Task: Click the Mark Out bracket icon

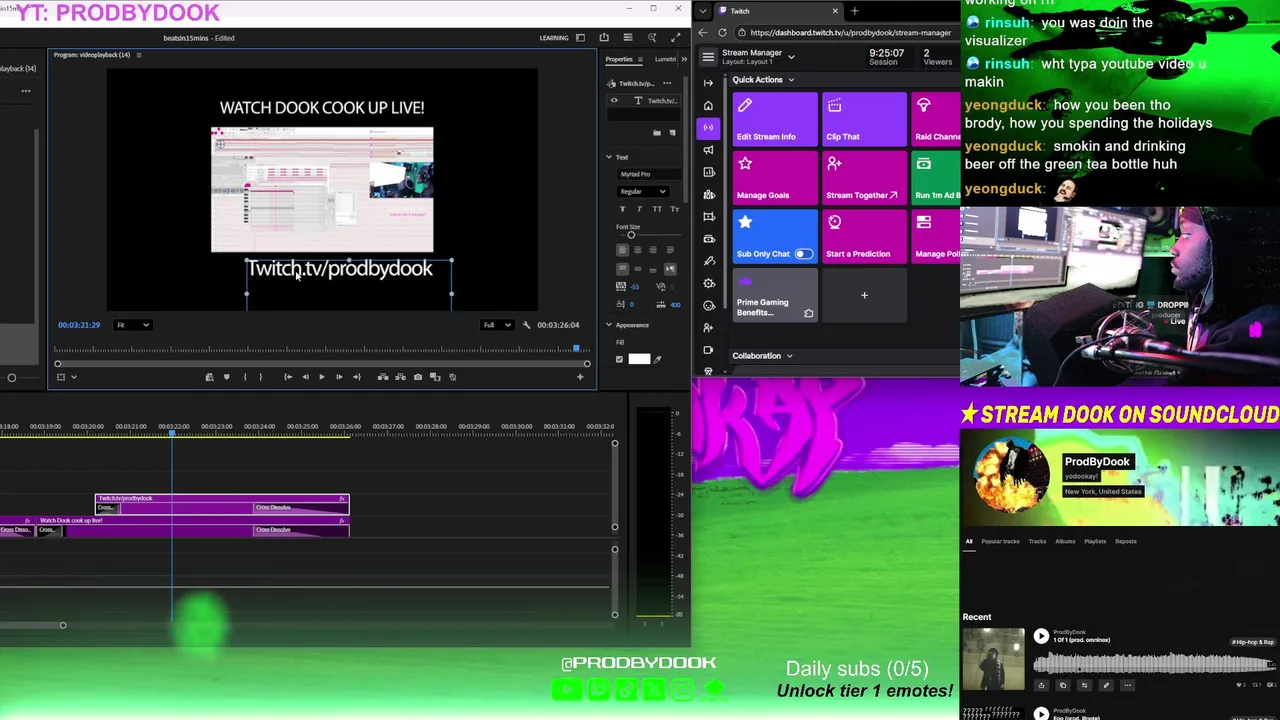Action: point(261,377)
